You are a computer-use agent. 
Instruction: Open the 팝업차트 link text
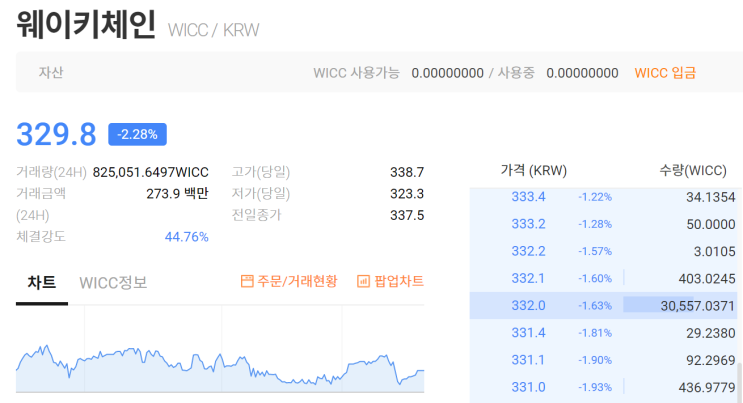pyautogui.click(x=399, y=281)
